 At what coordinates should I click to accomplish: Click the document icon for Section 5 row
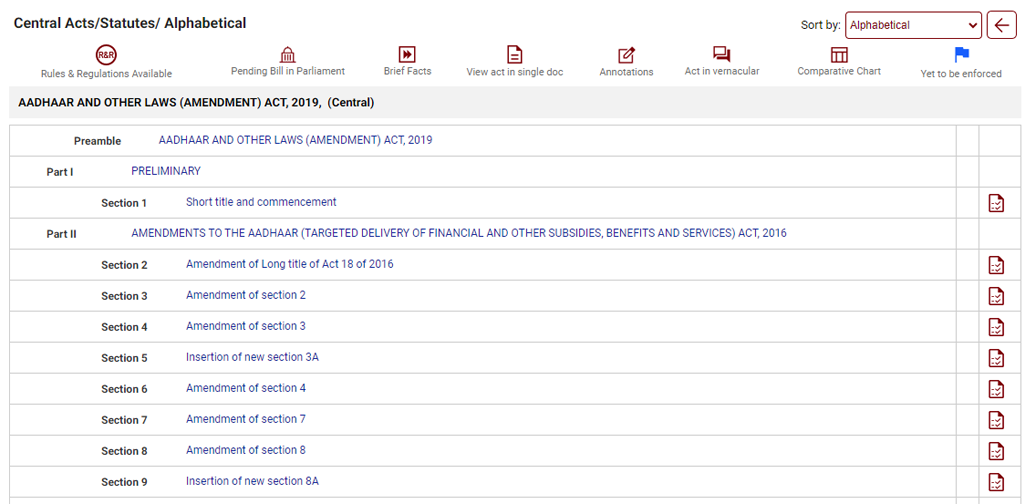(996, 358)
